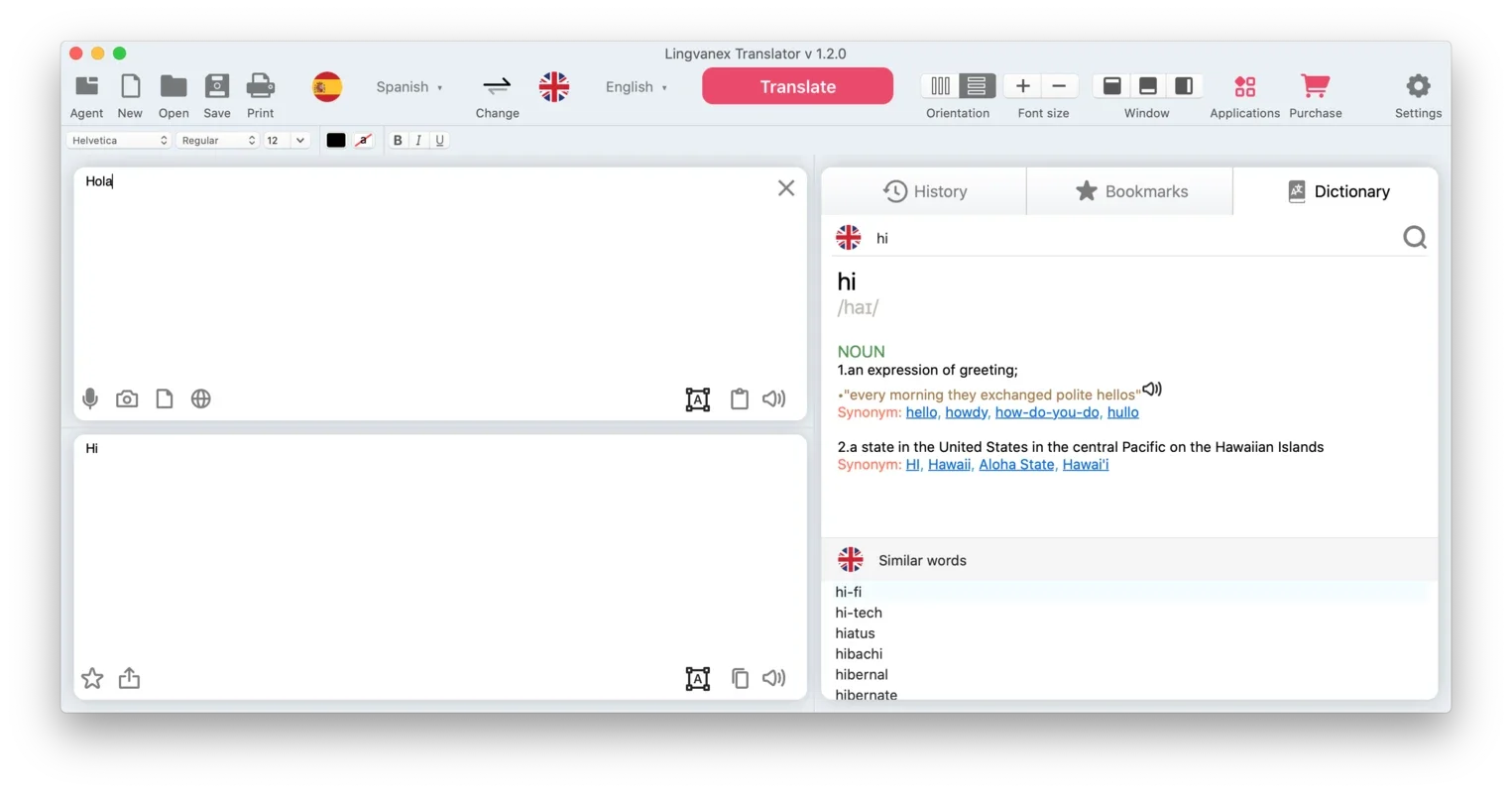Open highlight color swatch
This screenshot has width=1512, height=793.
364,141
